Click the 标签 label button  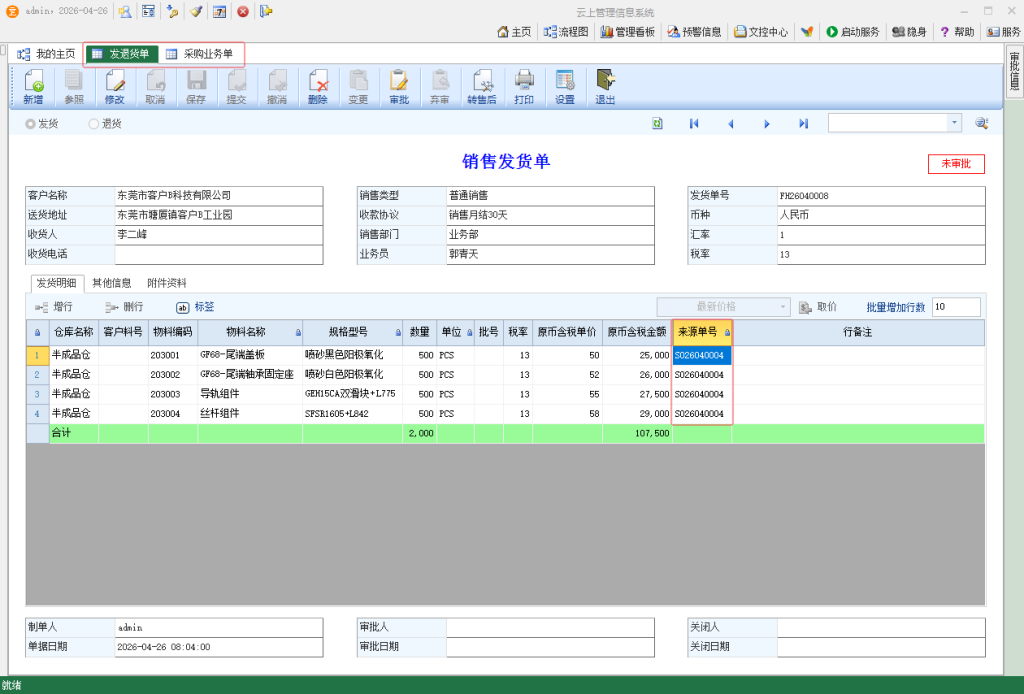tap(196, 307)
